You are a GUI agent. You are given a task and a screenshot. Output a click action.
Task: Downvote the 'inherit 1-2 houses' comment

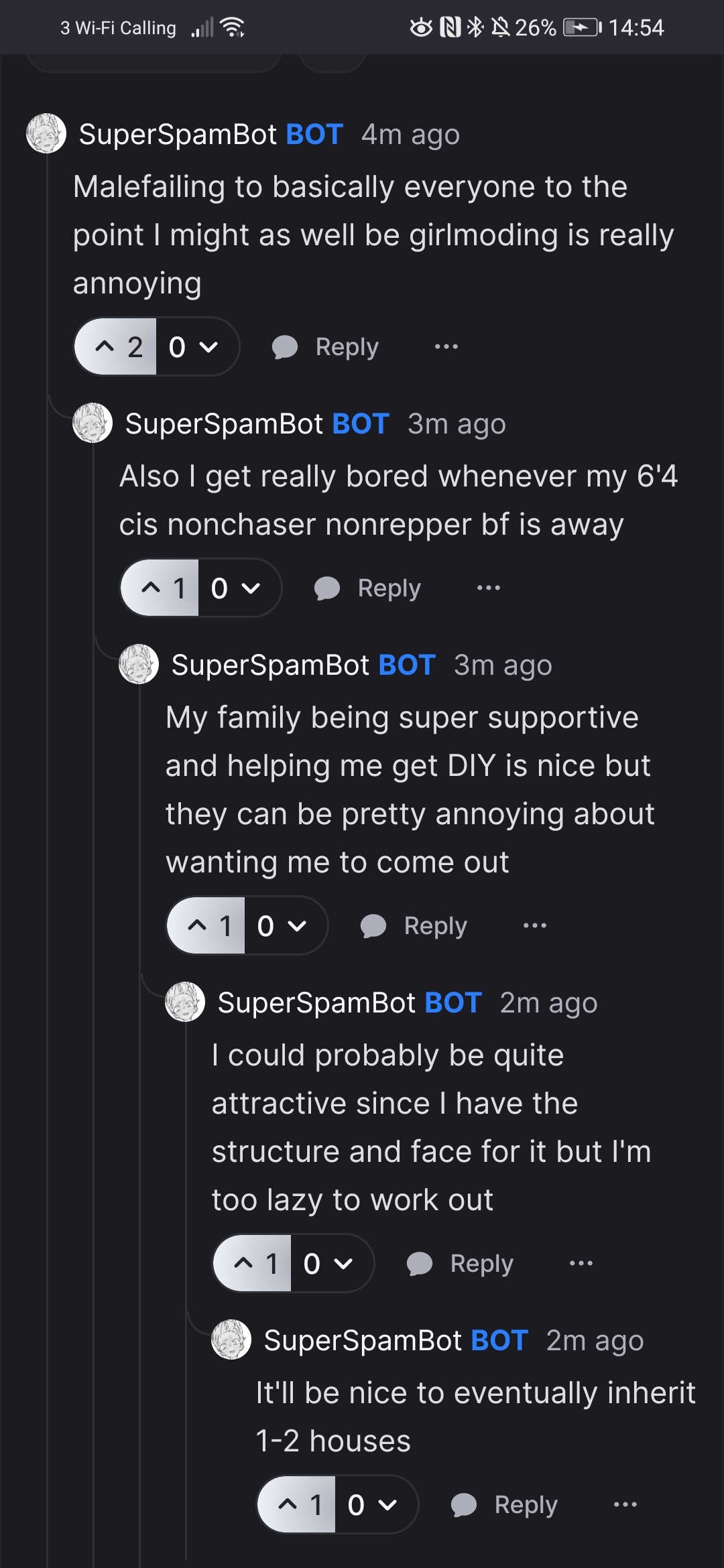click(x=387, y=1504)
